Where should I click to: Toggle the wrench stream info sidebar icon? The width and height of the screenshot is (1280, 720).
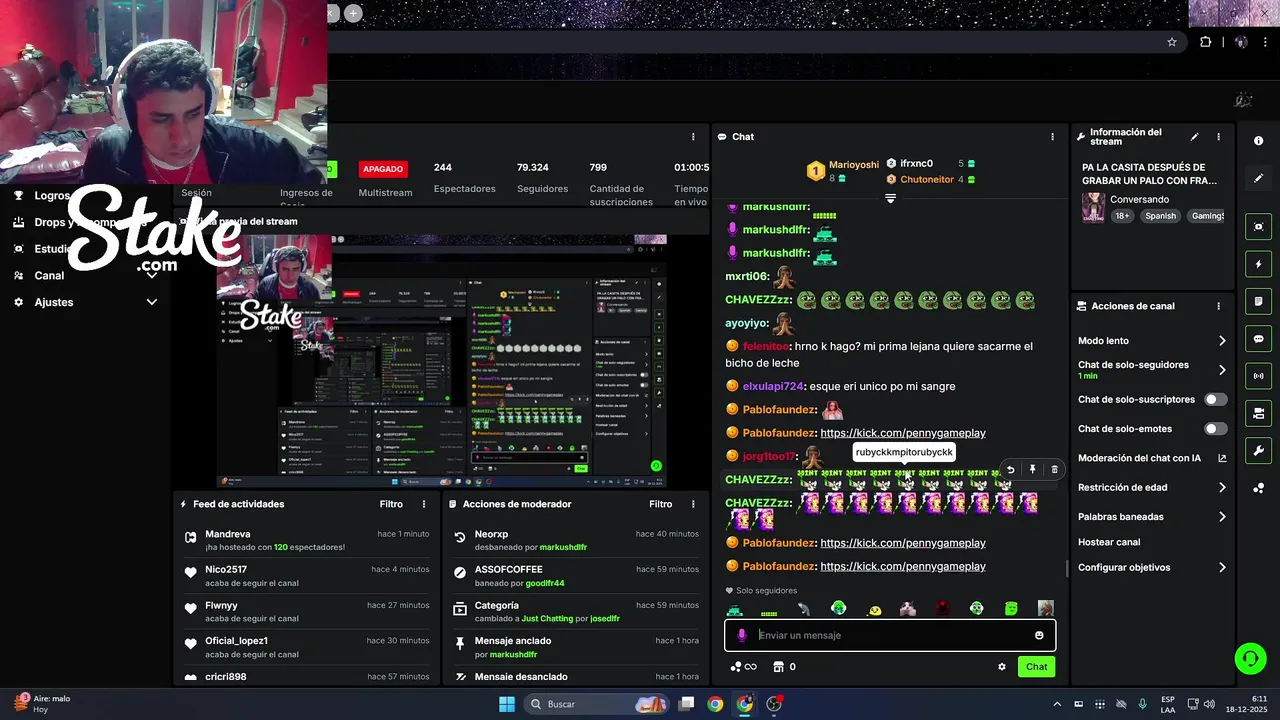pyautogui.click(x=1258, y=450)
